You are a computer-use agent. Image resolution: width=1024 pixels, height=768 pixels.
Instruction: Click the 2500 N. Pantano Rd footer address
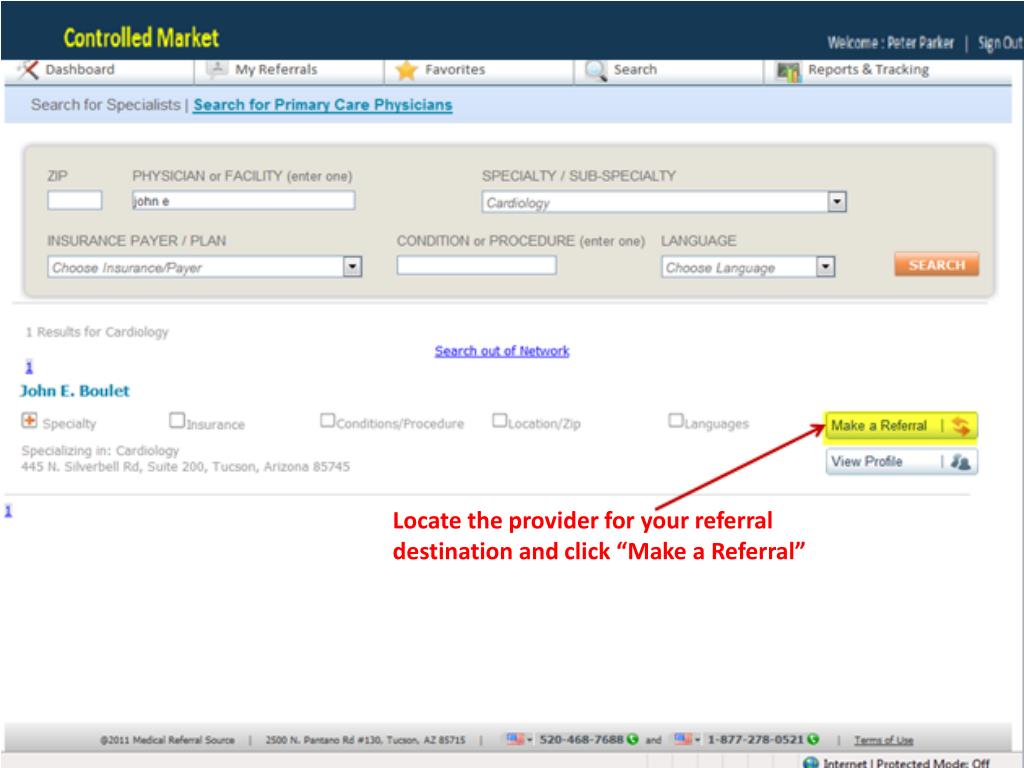(x=365, y=740)
